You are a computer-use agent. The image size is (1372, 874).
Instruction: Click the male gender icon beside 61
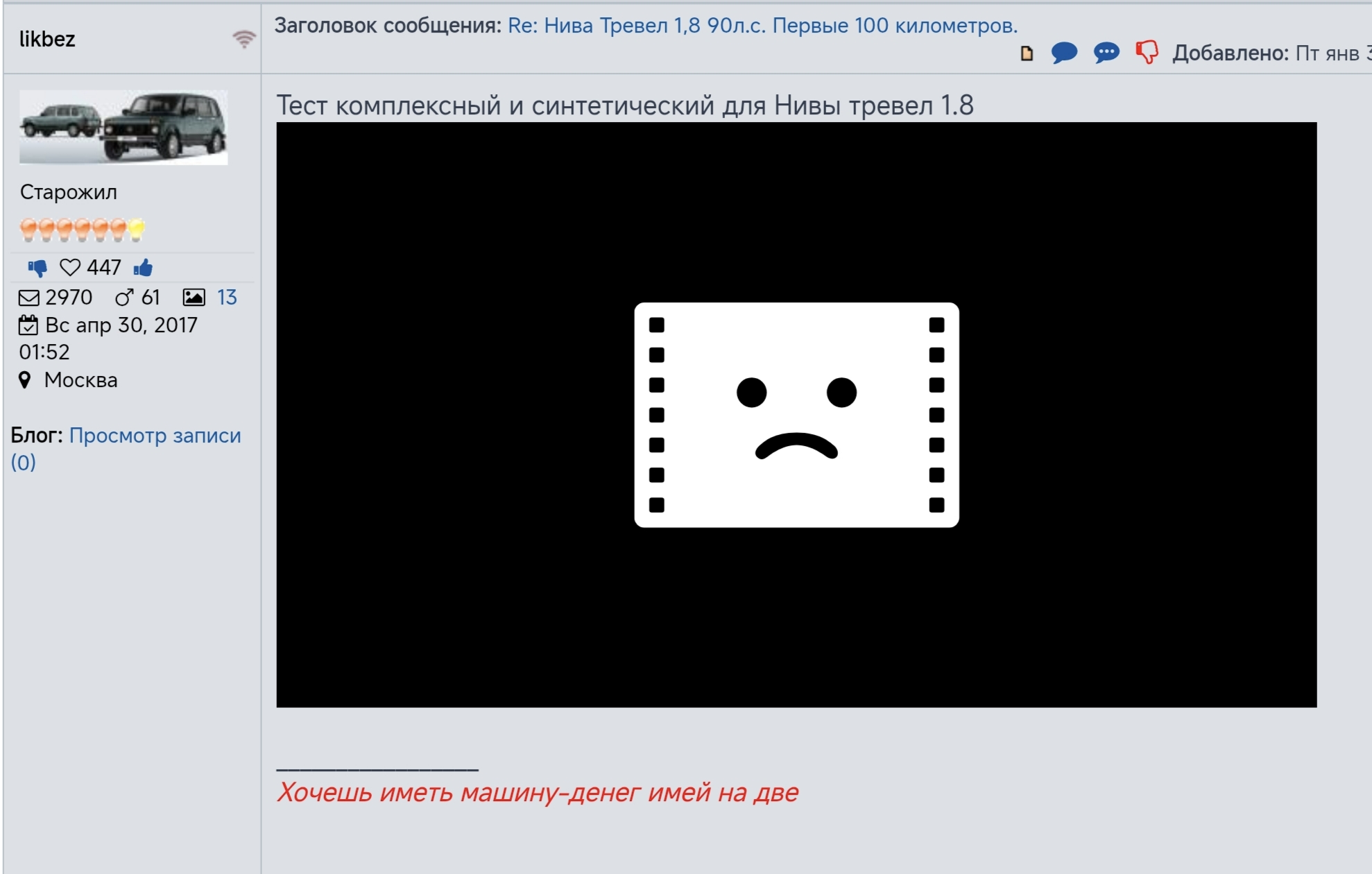click(x=124, y=298)
